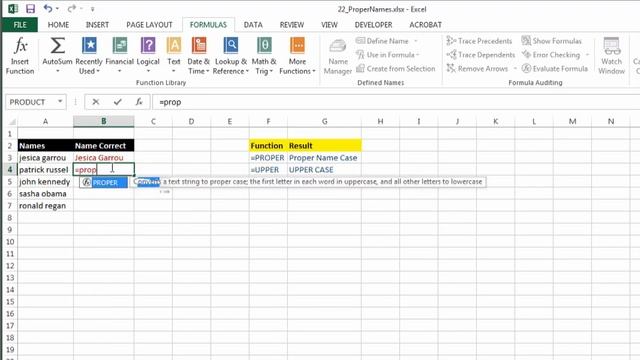640x360 pixels.
Task: Open the Text functions library
Action: click(174, 56)
